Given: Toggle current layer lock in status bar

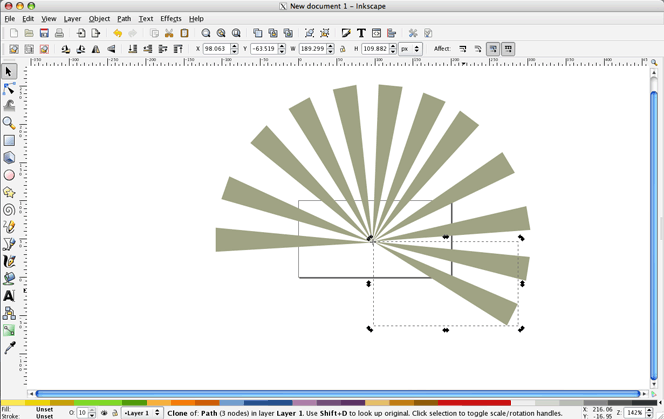Looking at the screenshot, I should tap(115, 413).
